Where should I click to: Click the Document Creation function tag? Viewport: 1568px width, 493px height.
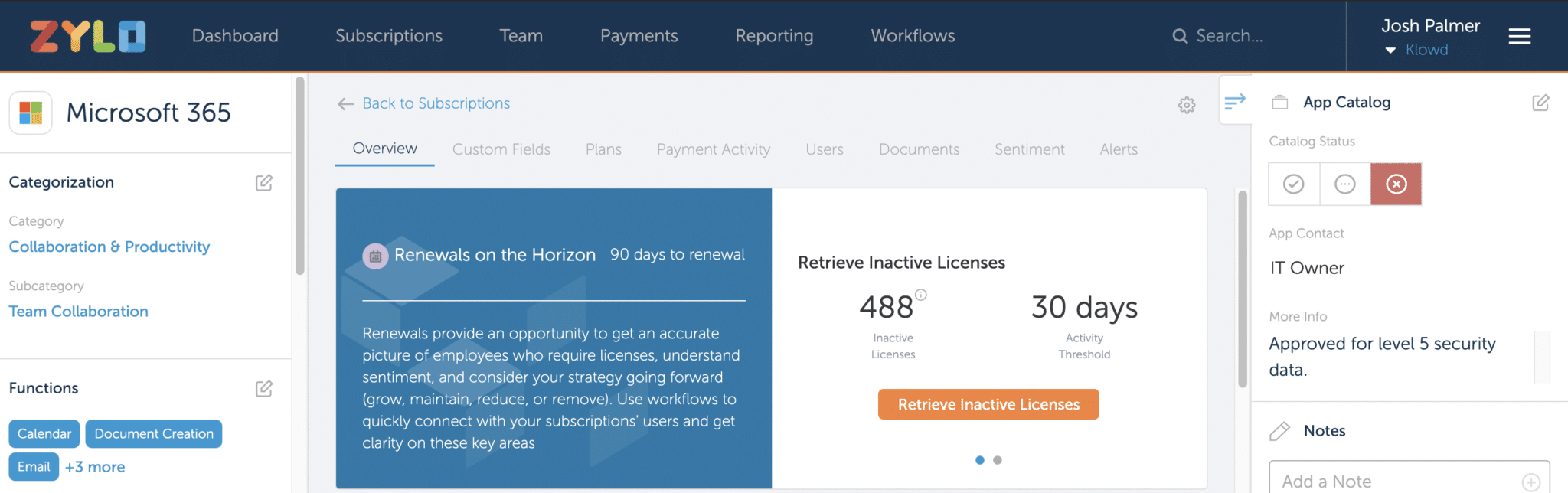pos(154,434)
